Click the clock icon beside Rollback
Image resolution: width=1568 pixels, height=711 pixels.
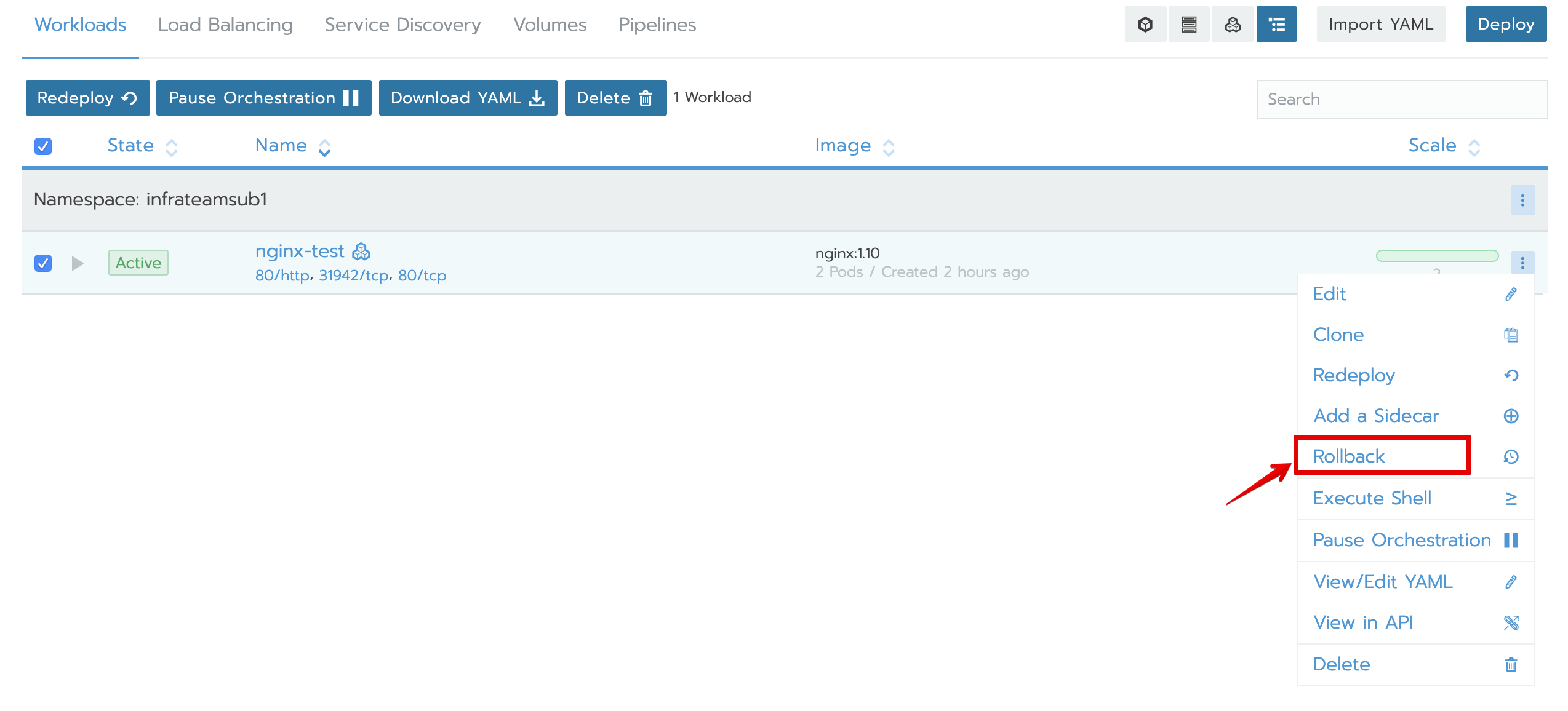(1511, 456)
